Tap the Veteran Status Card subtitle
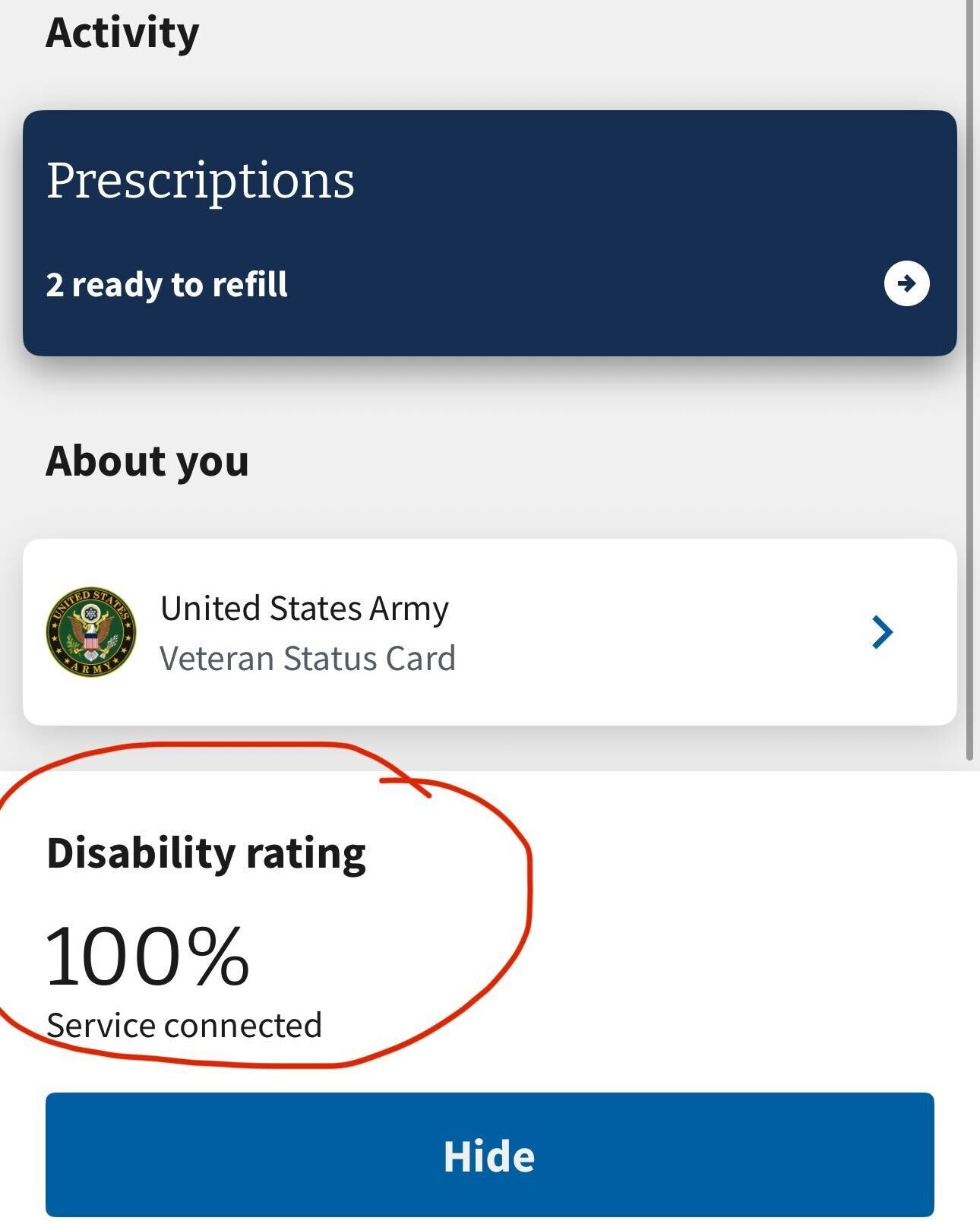The width and height of the screenshot is (980, 1224). tap(308, 658)
